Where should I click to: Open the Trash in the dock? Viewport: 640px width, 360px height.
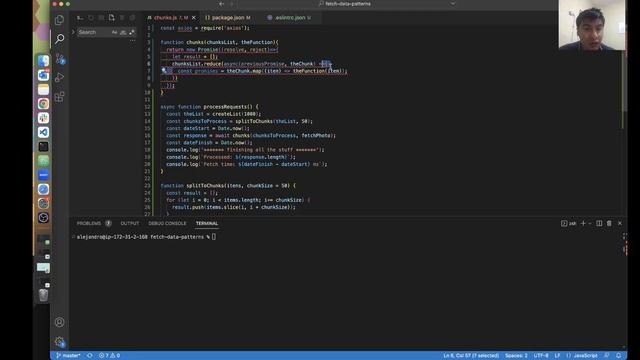(x=43, y=295)
